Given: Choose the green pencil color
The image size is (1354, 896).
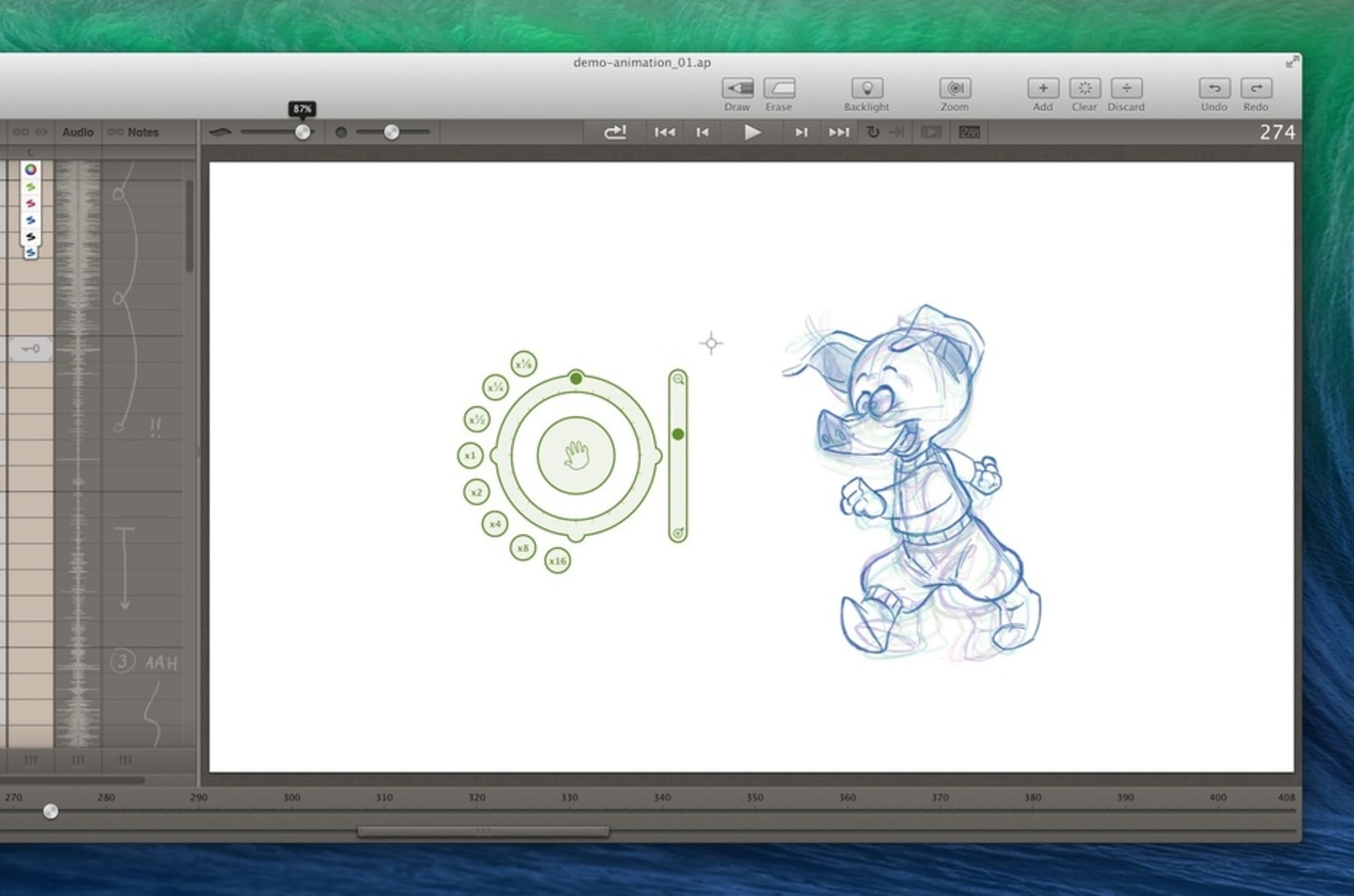Looking at the screenshot, I should pos(31,187).
